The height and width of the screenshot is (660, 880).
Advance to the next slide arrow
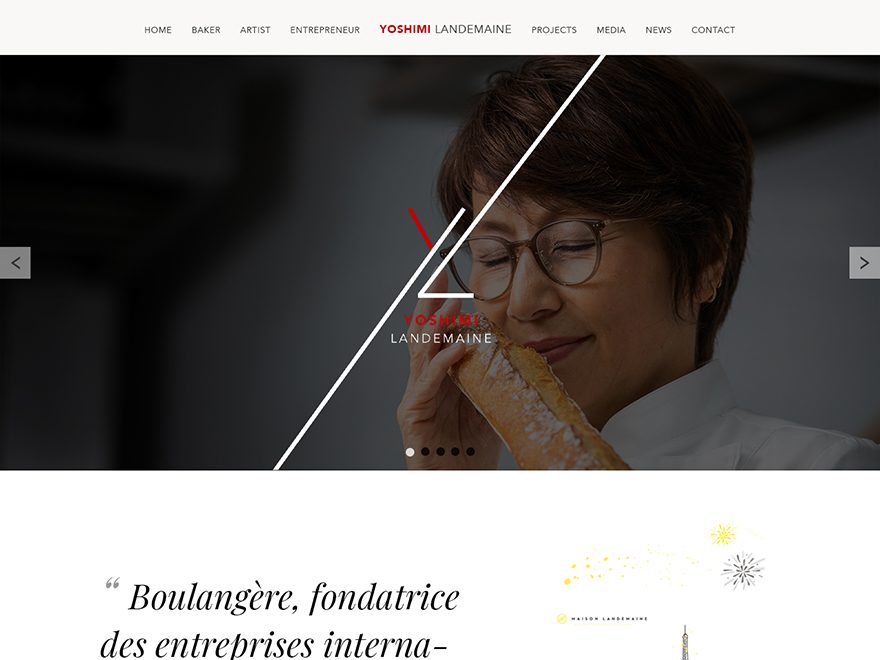tap(864, 263)
